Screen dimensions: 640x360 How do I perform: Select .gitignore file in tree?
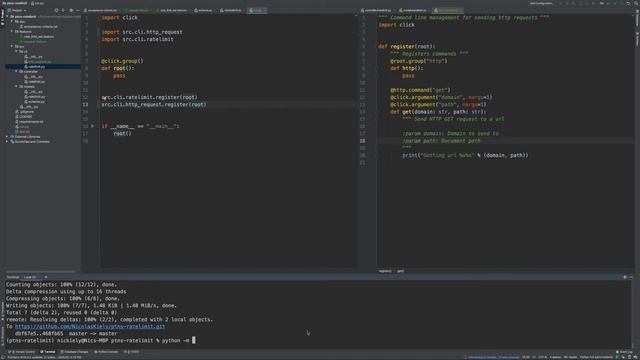click(x=25, y=111)
